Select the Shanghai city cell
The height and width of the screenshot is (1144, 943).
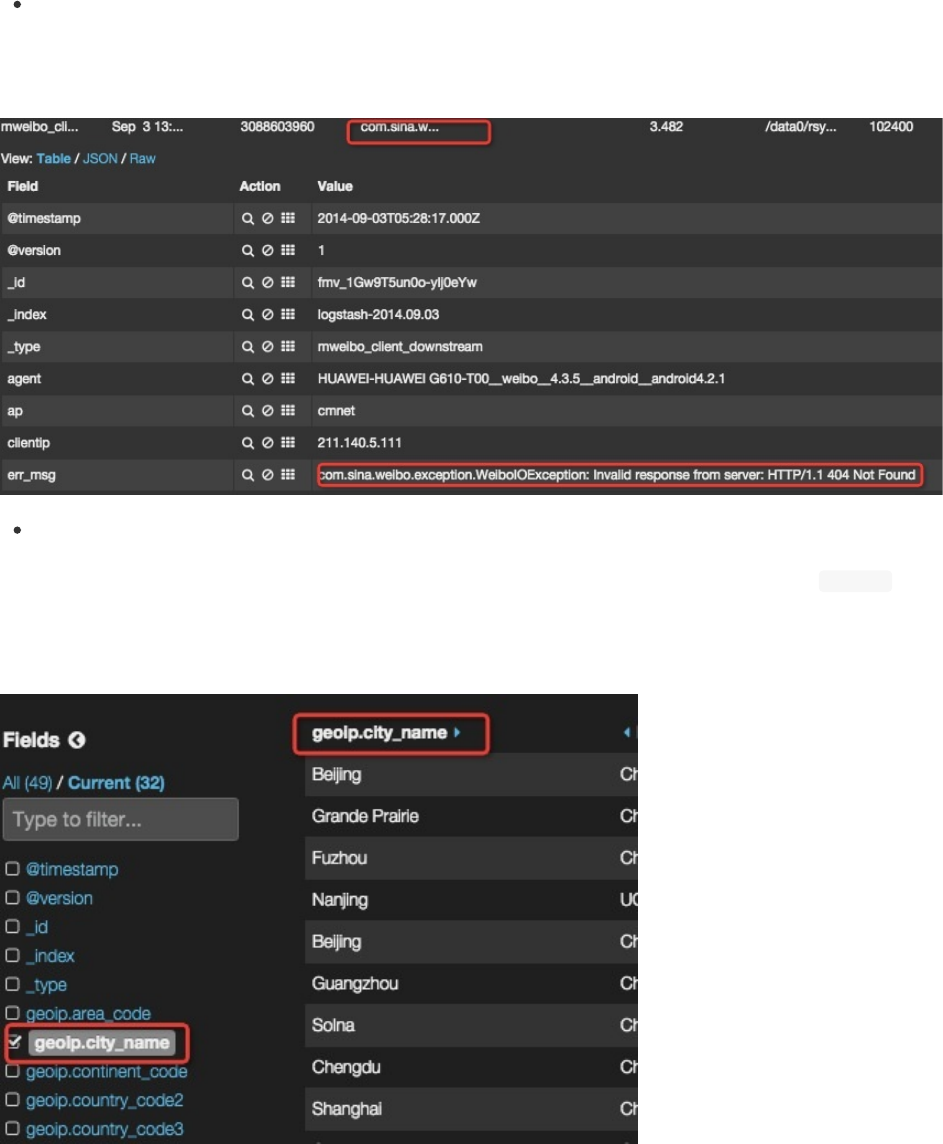[x=346, y=1109]
